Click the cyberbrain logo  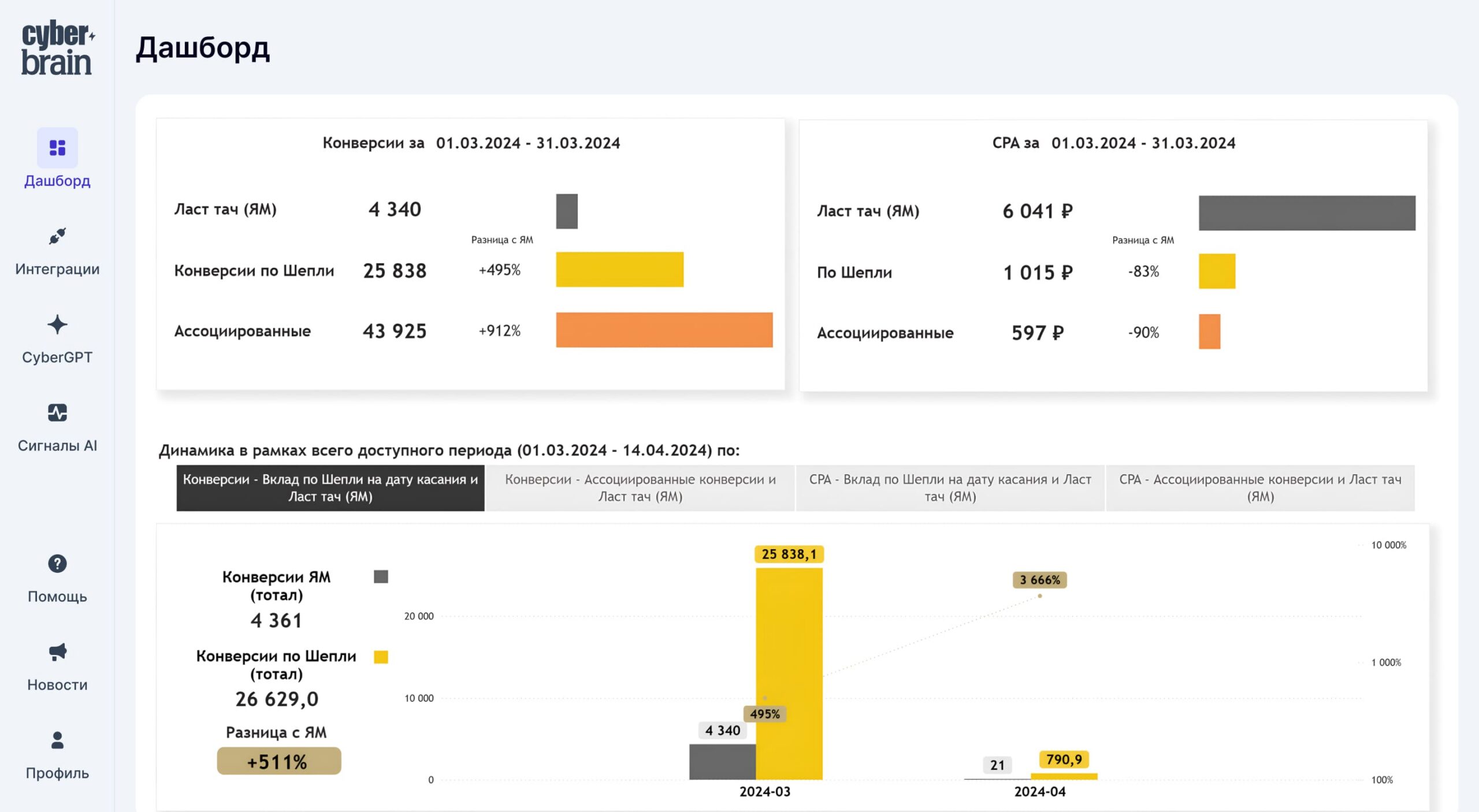57,48
